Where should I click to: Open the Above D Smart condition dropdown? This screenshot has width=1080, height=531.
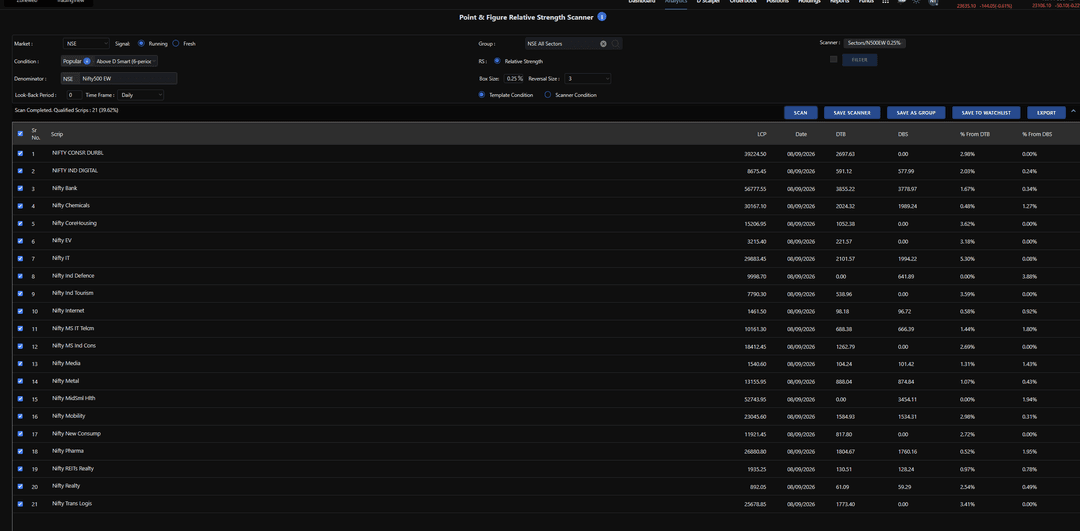click(x=126, y=61)
